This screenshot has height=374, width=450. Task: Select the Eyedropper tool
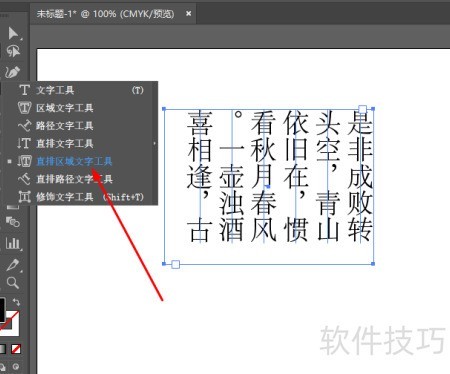tap(13, 265)
